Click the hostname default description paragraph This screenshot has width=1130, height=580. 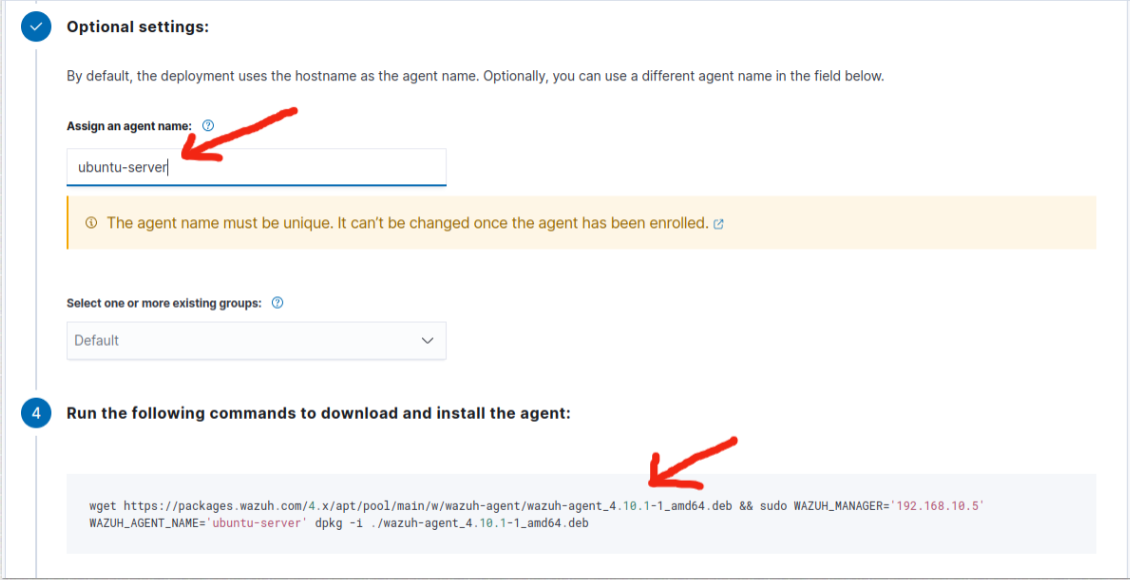pyautogui.click(x=475, y=76)
